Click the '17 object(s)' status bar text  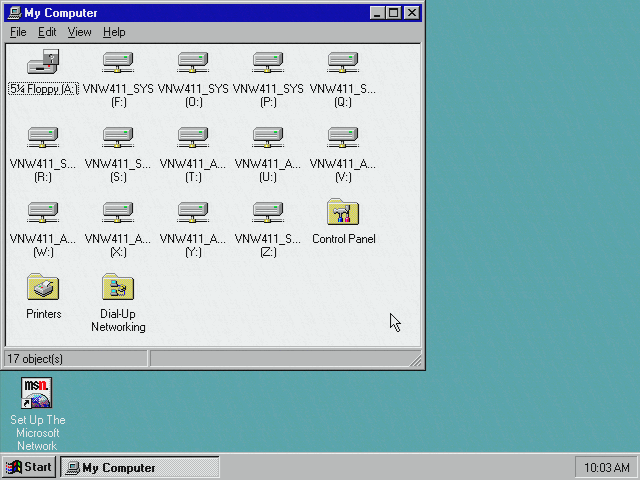click(35, 359)
